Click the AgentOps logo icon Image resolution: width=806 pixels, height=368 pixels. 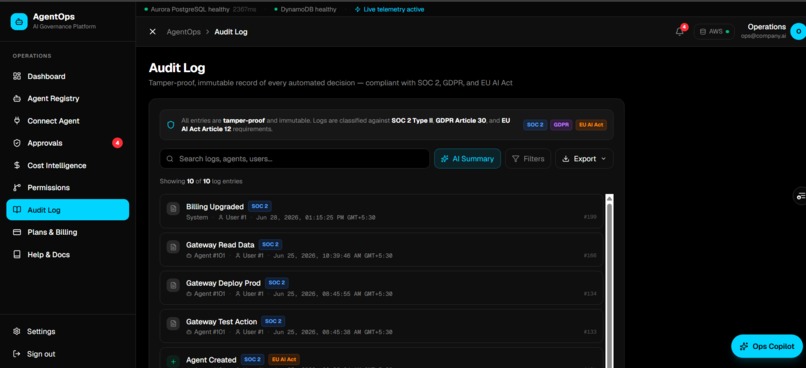[x=19, y=22]
